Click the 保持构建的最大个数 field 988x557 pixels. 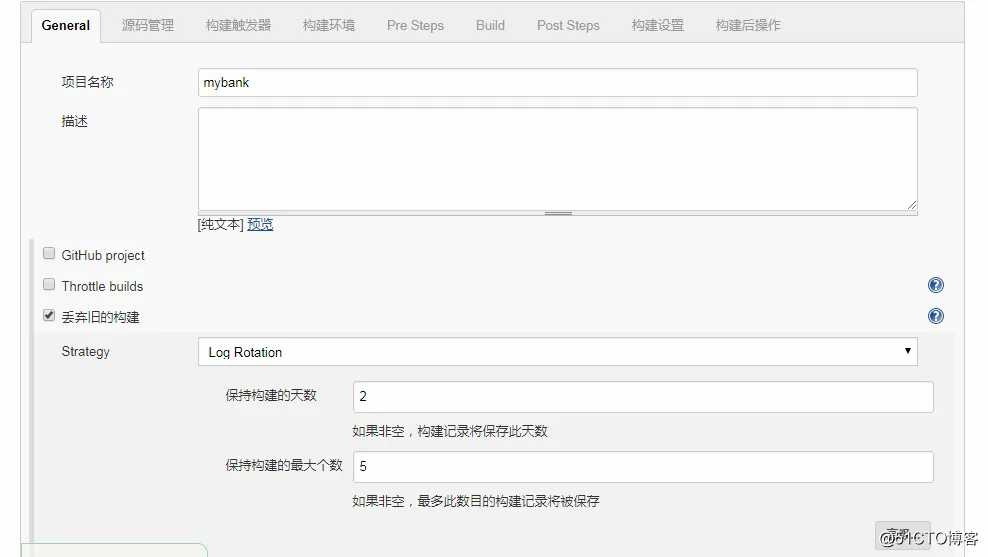[x=643, y=467]
